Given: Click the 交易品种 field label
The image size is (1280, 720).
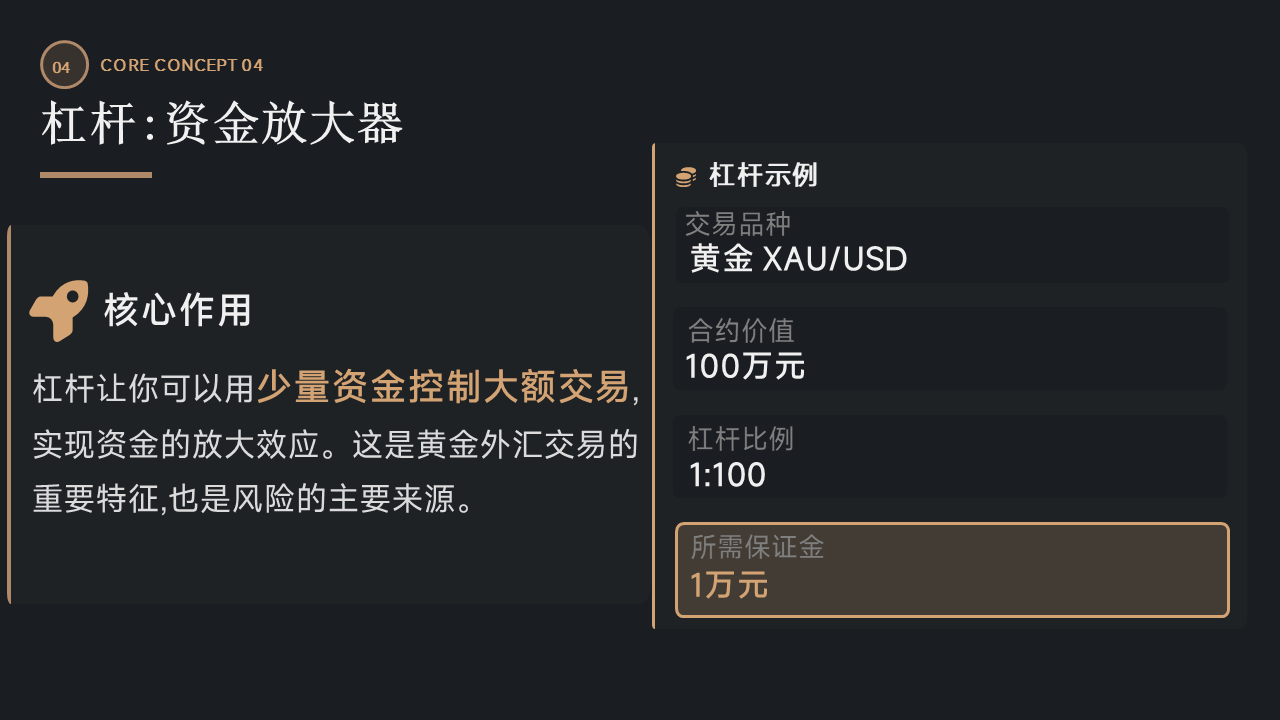Looking at the screenshot, I should (738, 223).
